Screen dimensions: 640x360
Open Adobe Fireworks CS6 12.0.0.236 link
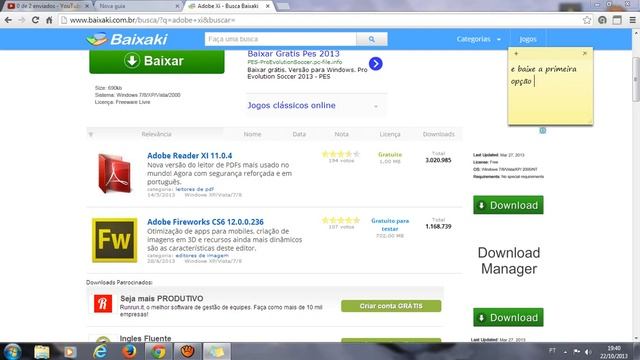coord(205,222)
